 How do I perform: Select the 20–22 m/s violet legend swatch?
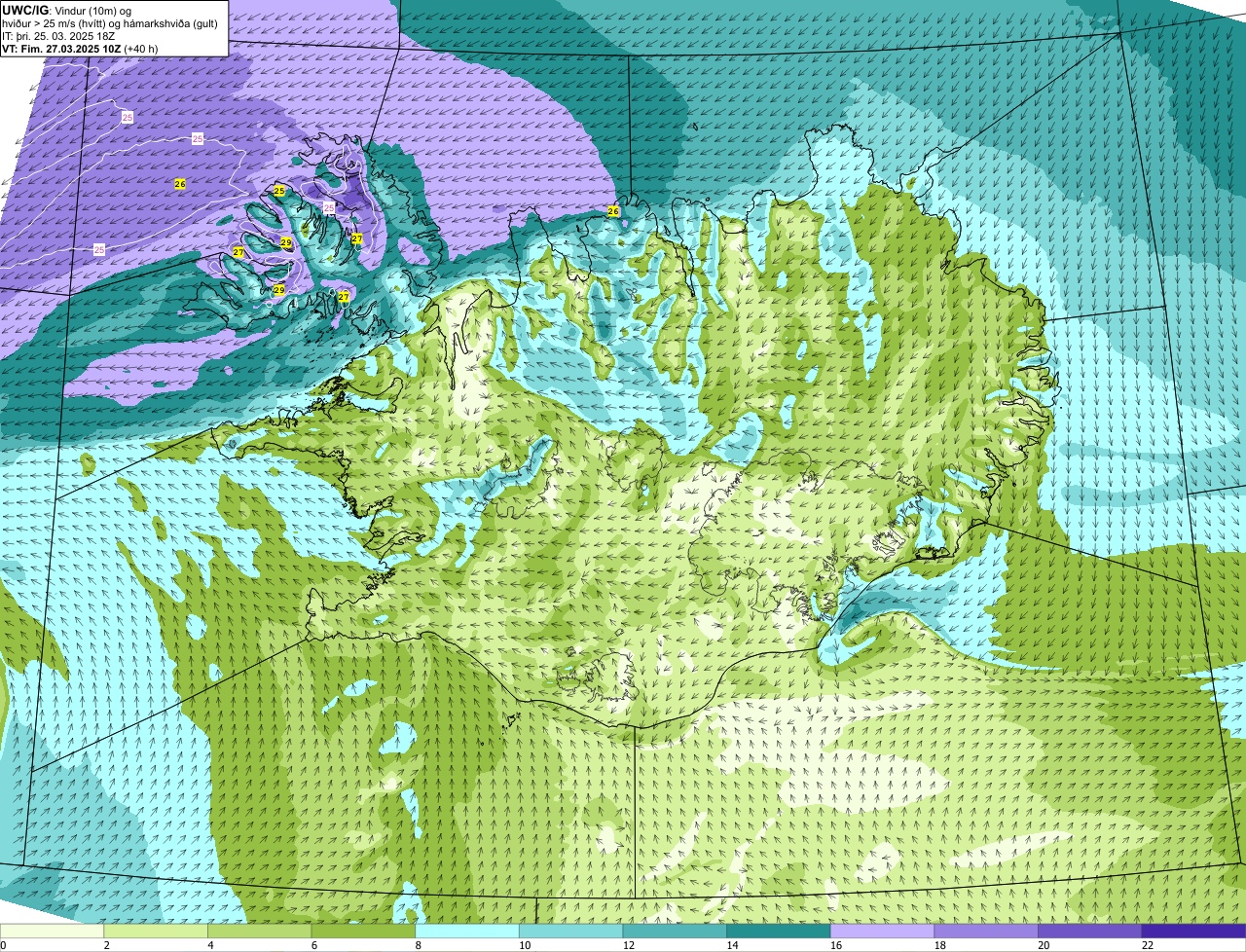coord(1090,932)
